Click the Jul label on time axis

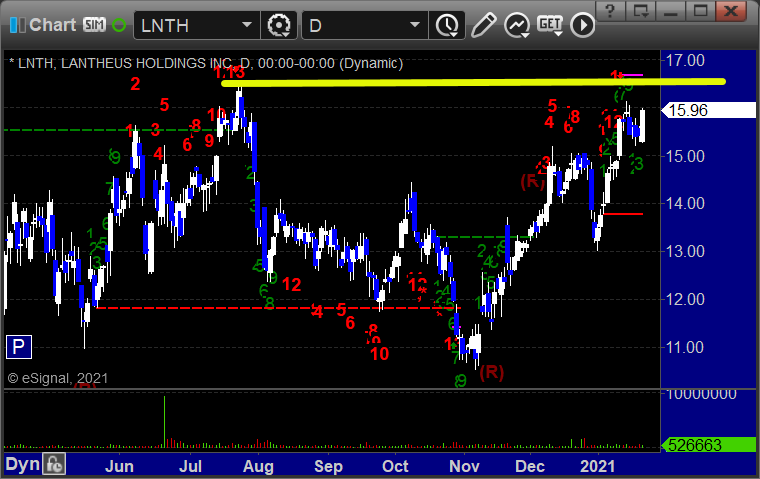pos(190,466)
